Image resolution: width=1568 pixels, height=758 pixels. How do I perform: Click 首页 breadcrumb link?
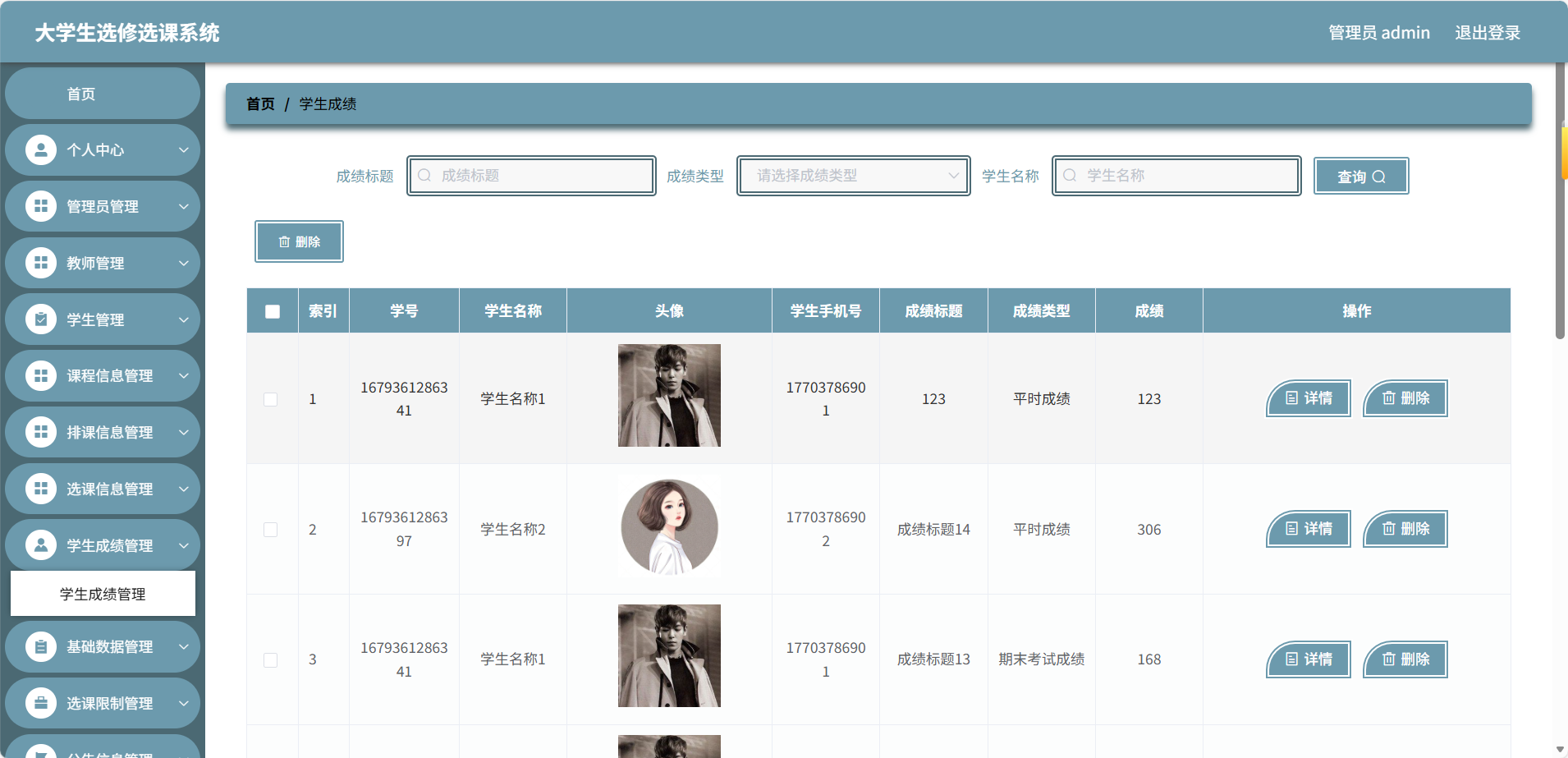click(260, 103)
